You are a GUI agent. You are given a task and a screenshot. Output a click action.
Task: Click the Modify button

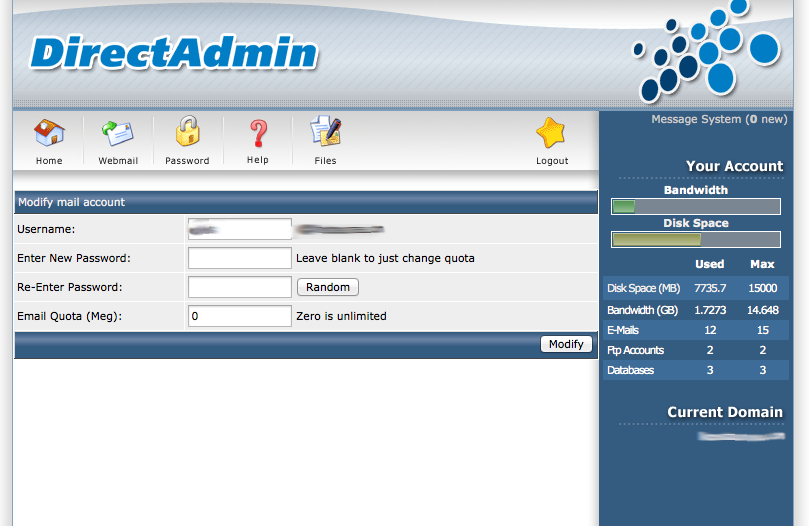[x=566, y=344]
